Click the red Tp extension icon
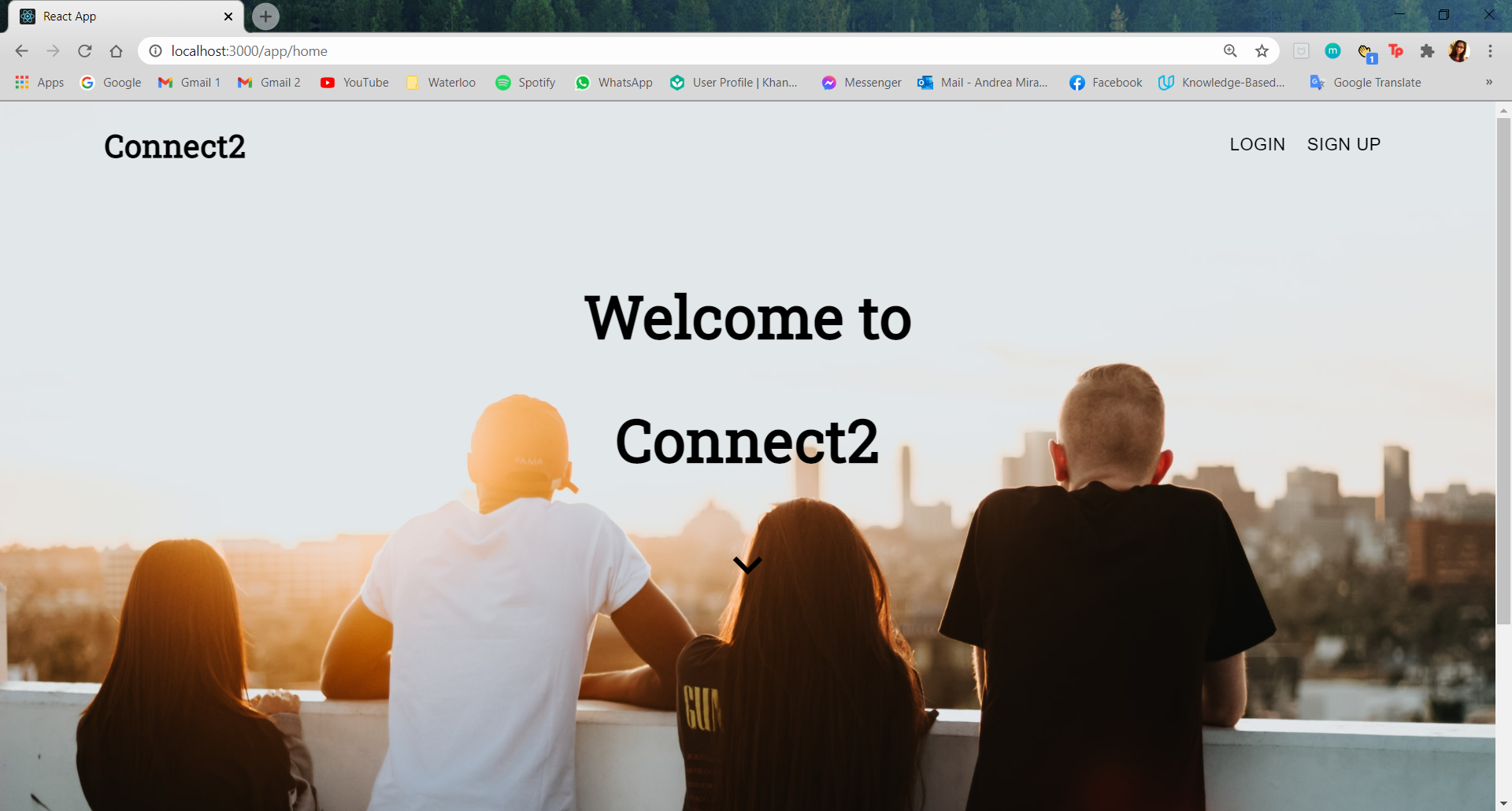 [x=1395, y=51]
